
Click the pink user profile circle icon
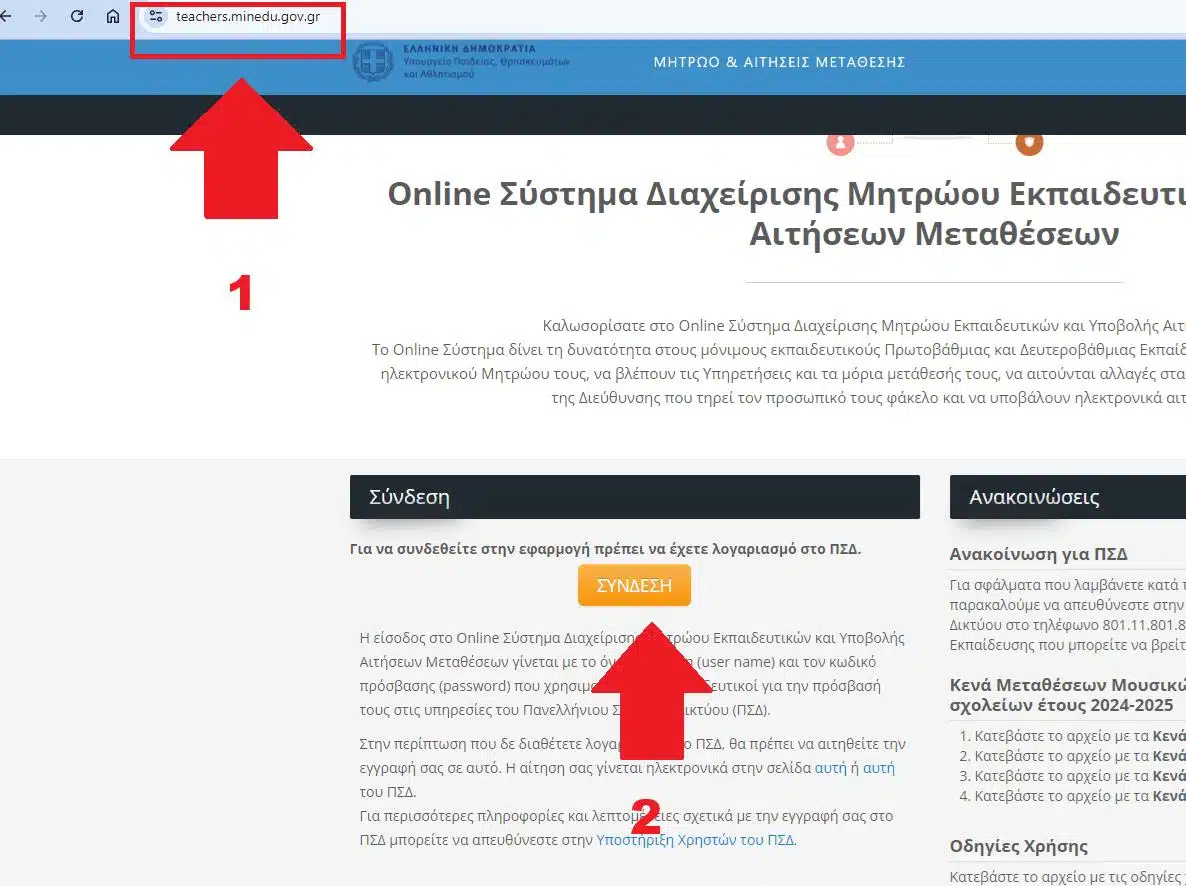(840, 143)
